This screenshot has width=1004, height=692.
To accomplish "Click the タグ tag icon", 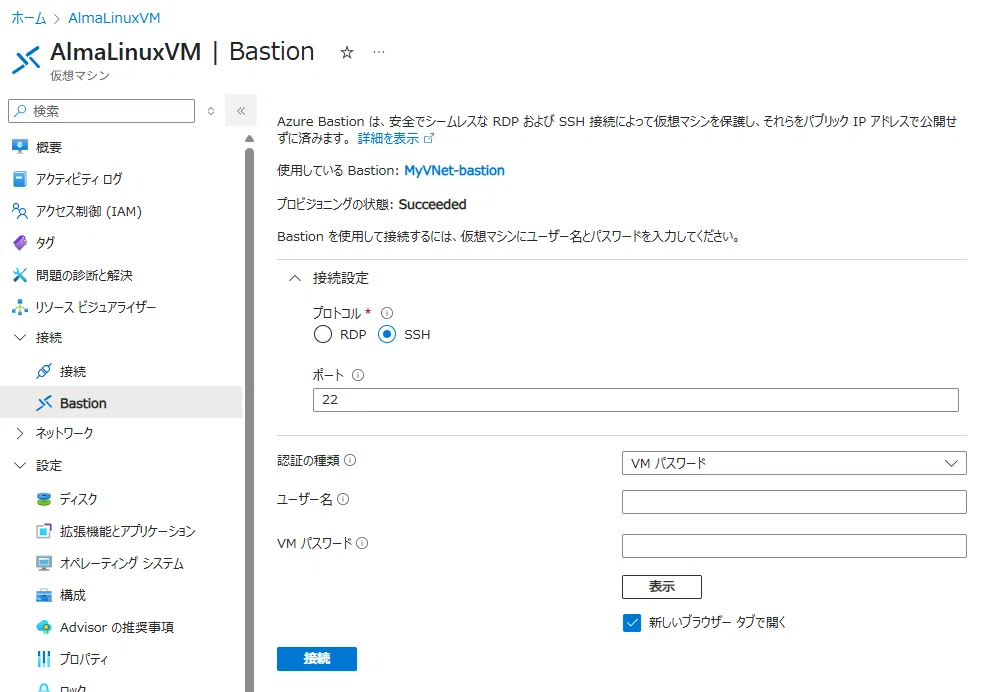I will click(x=20, y=243).
